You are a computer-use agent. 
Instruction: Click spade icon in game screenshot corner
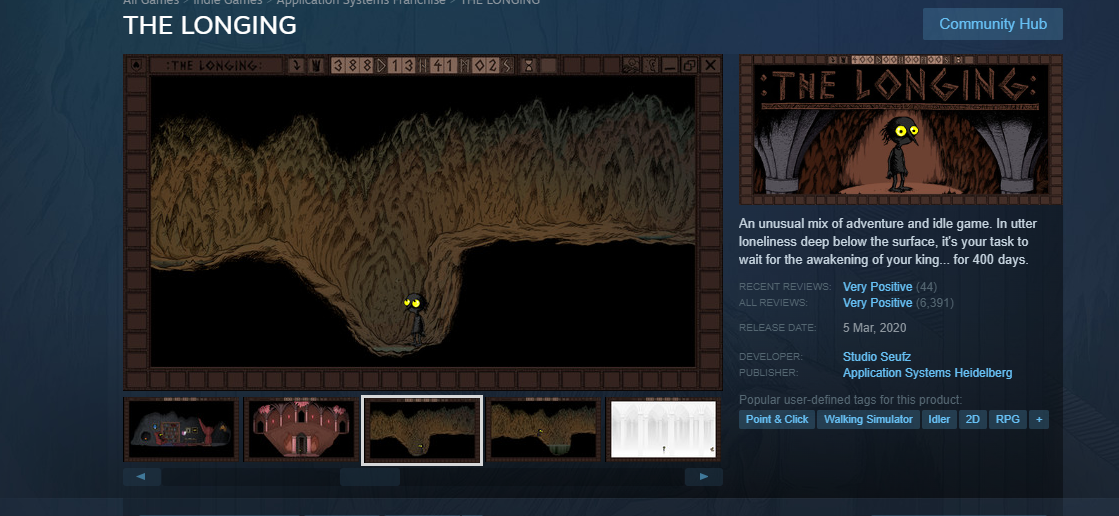[136, 65]
